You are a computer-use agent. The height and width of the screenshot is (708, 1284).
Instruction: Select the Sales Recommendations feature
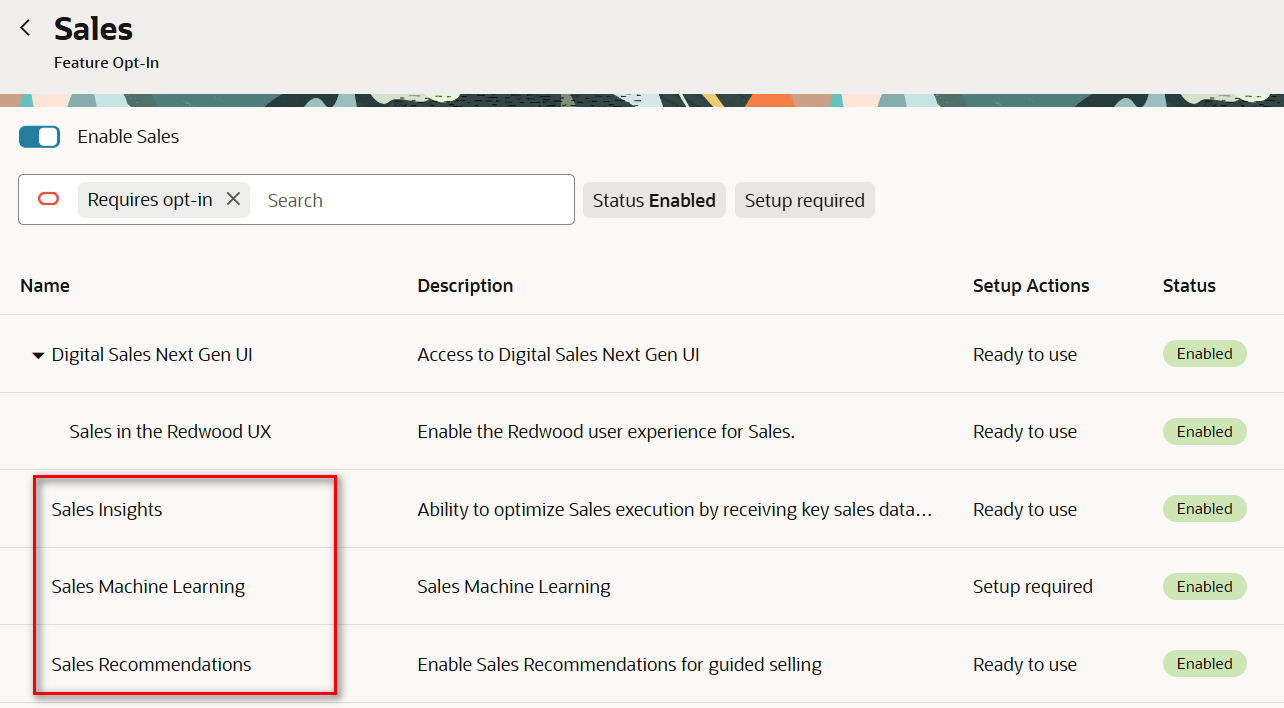(151, 665)
